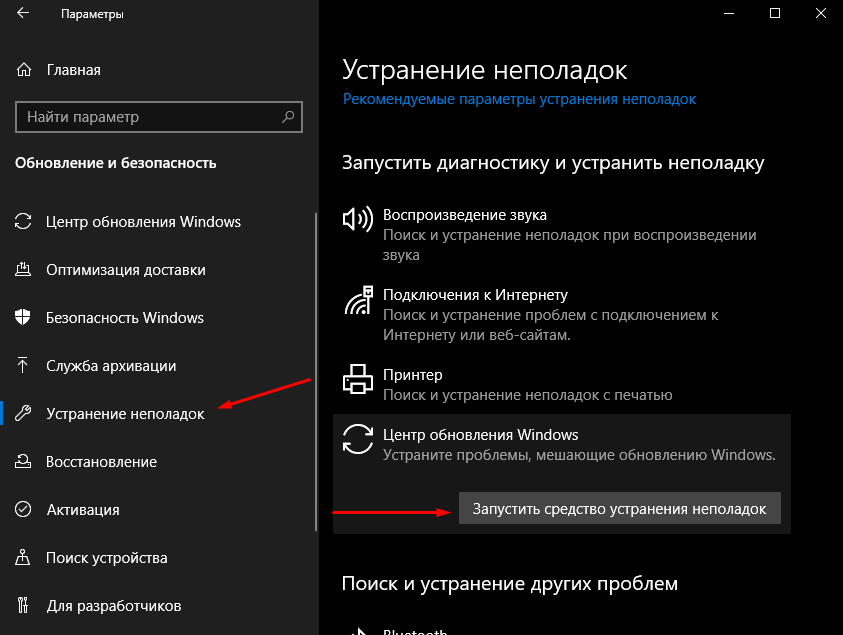Open Центр обновления Windows in the sidebar
Screen dimensions: 843x635
click(x=143, y=222)
